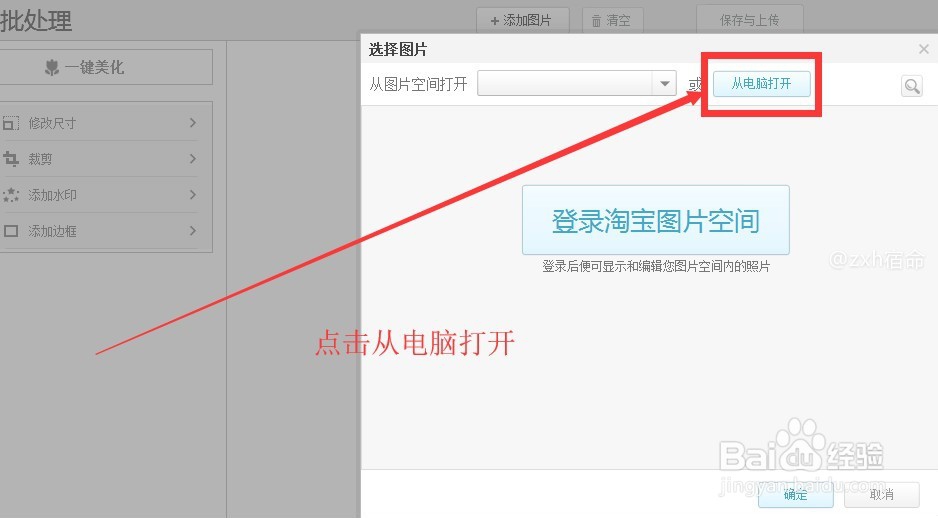Expand the chevron on the 裁剪 row
The width and height of the screenshot is (938, 518).
193,159
